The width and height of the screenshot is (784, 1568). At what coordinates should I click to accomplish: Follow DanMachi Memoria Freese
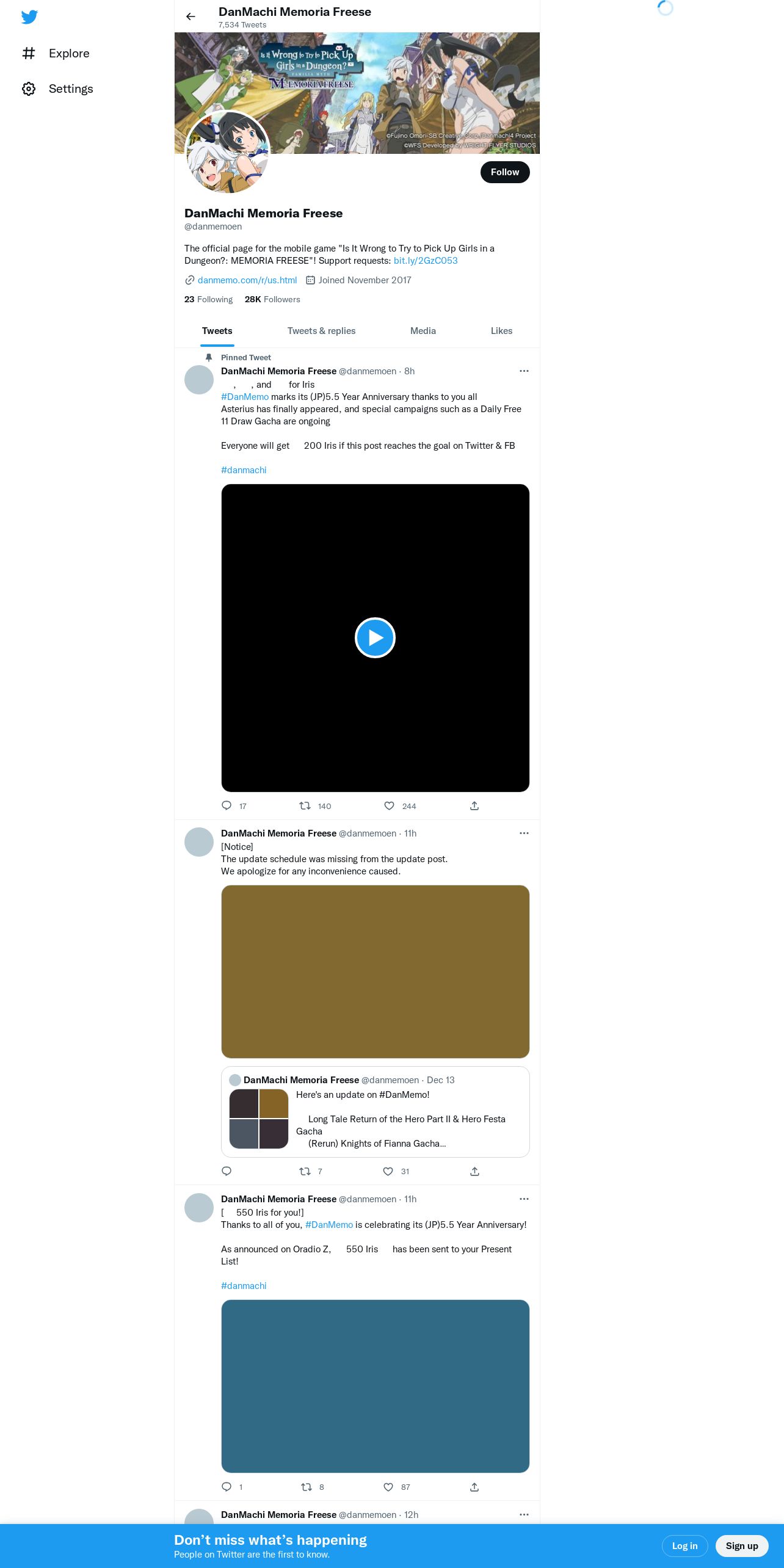[505, 172]
